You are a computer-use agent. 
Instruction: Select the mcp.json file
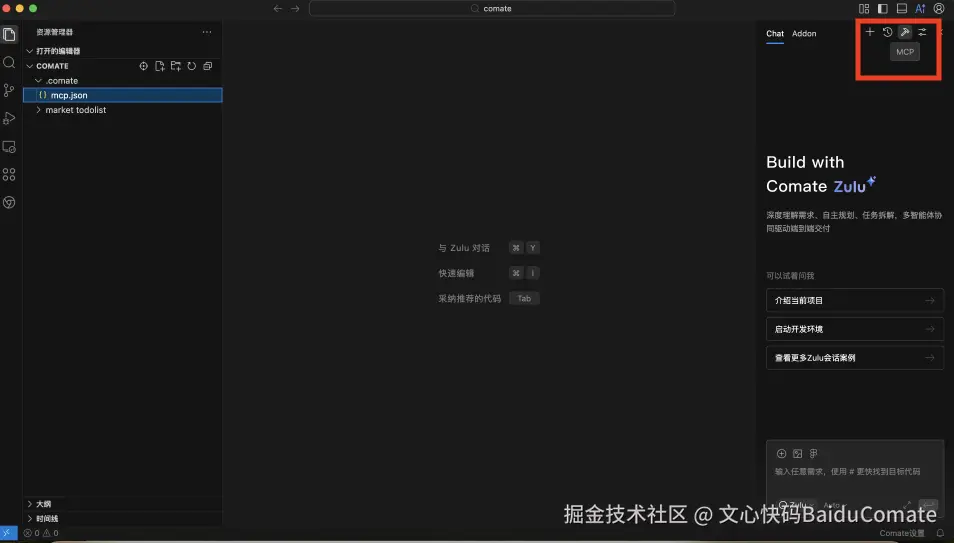122,95
